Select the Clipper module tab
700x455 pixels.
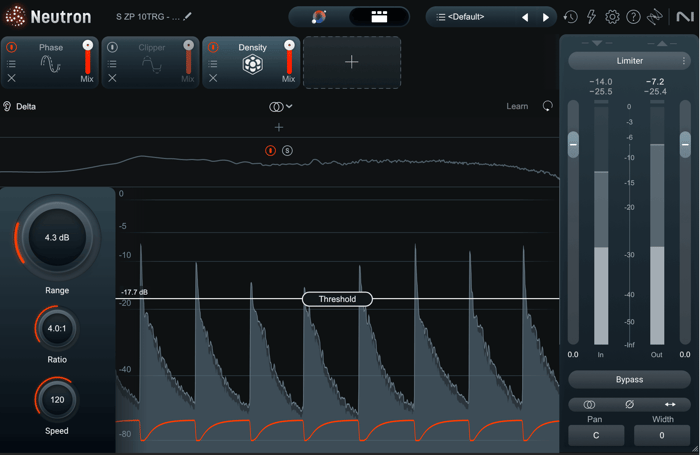click(x=151, y=64)
